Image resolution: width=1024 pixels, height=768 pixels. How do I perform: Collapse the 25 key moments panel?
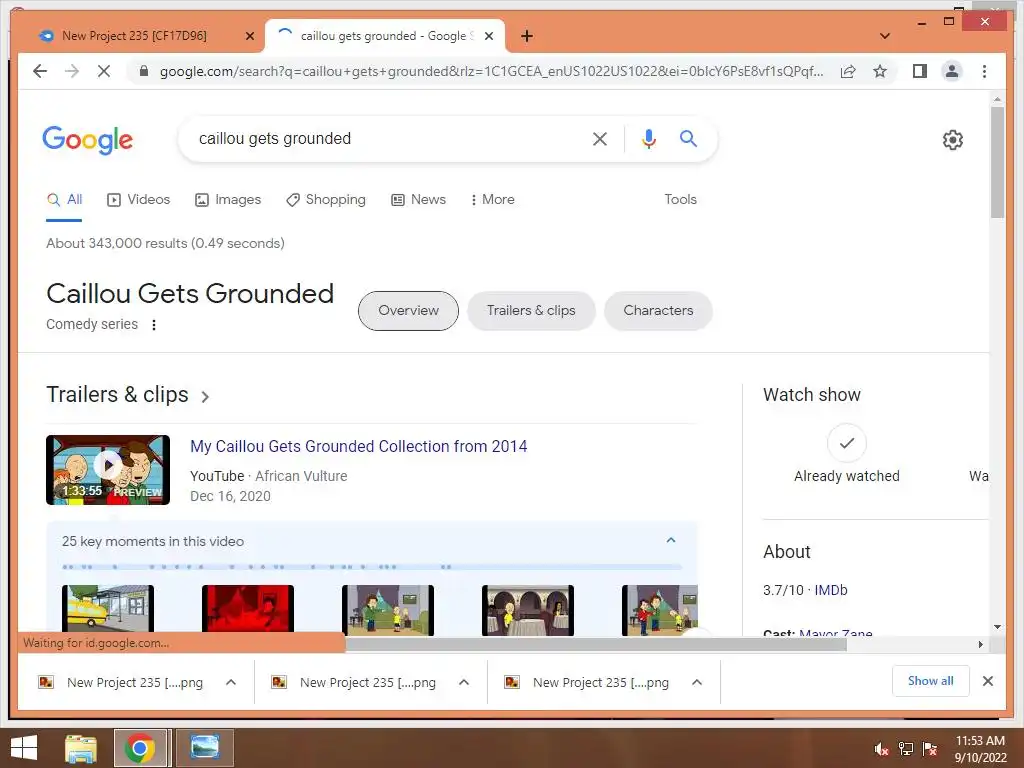(671, 541)
